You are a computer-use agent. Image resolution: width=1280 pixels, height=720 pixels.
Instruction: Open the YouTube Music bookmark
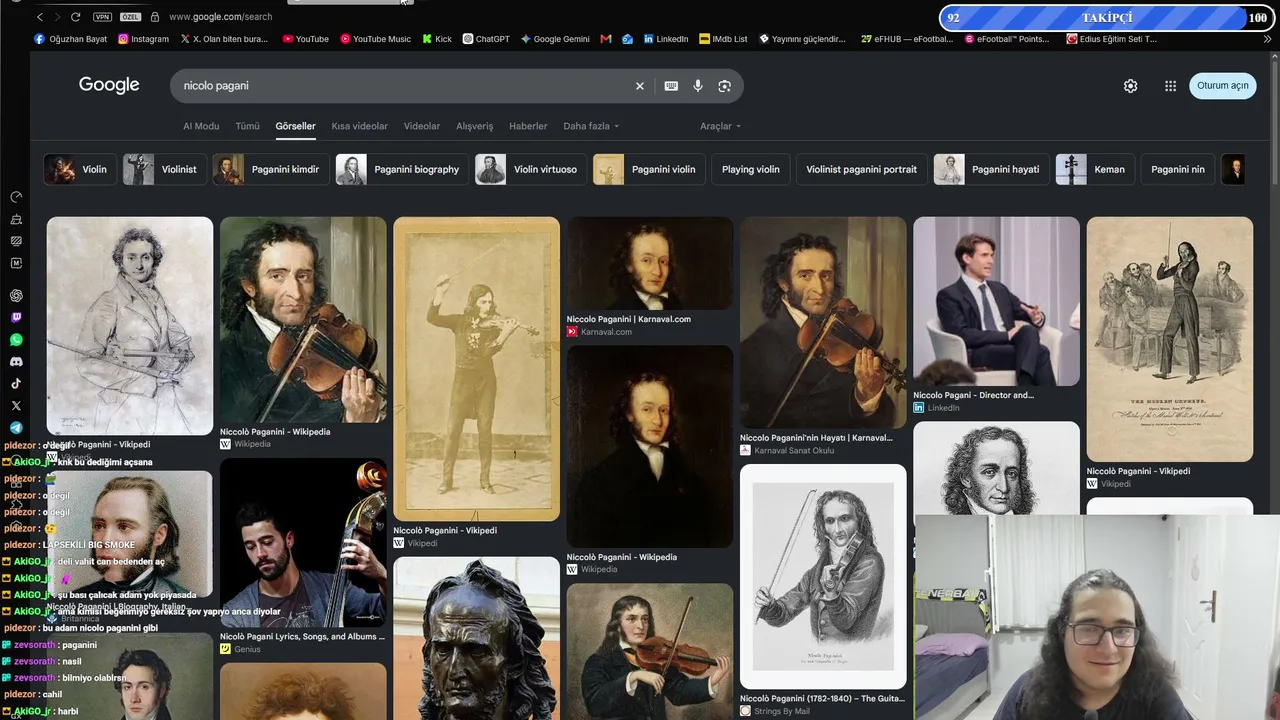point(375,39)
